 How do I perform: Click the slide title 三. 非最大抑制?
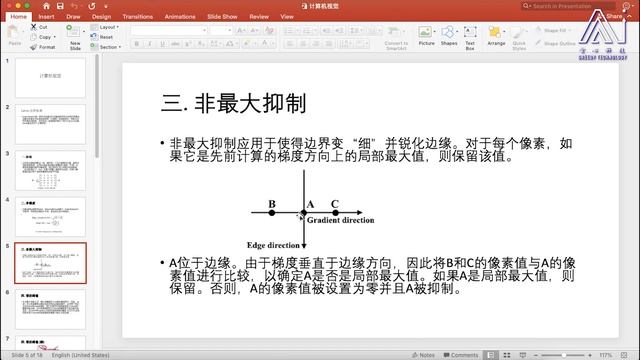pos(233,103)
